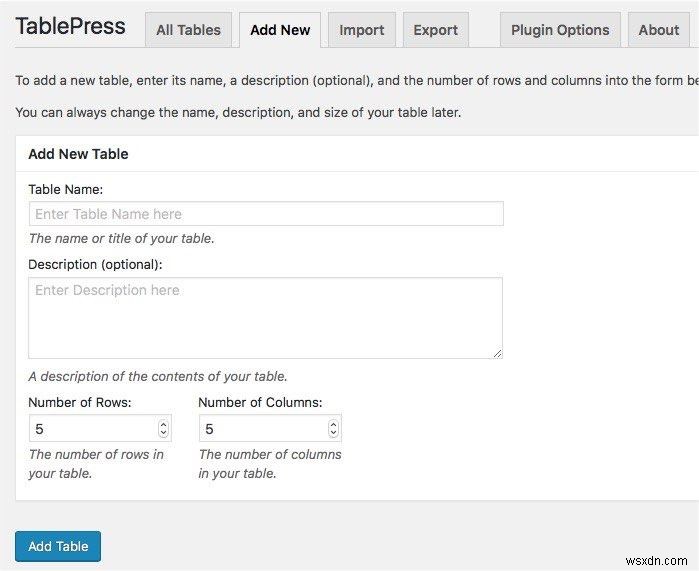Screen dimensions: 699x571
Task: Click the TablePress title
Action: click(x=70, y=26)
